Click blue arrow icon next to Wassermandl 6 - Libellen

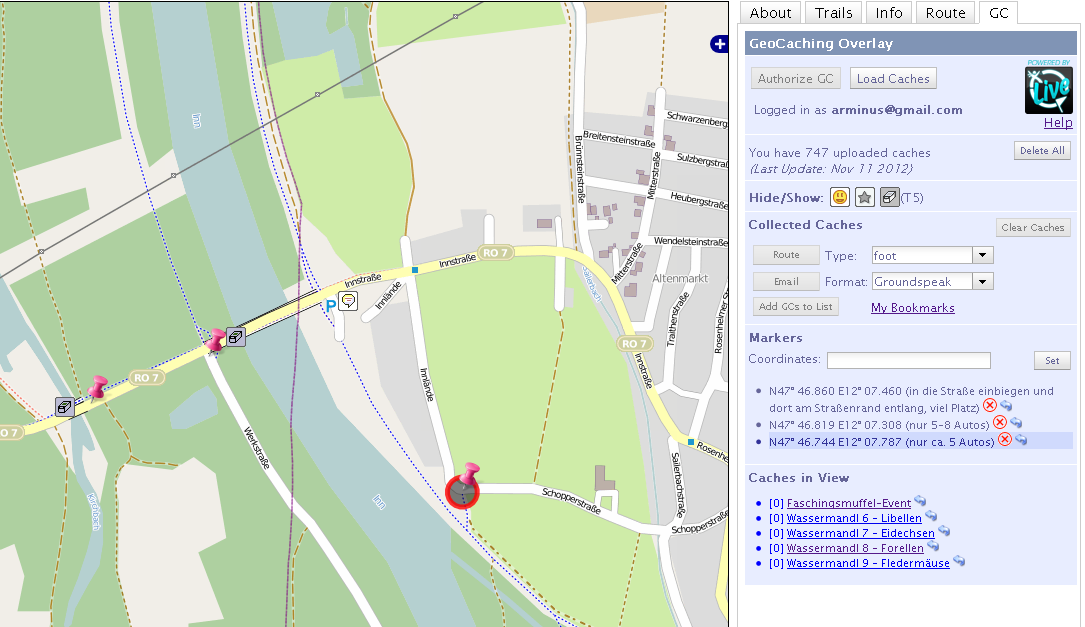point(931,516)
